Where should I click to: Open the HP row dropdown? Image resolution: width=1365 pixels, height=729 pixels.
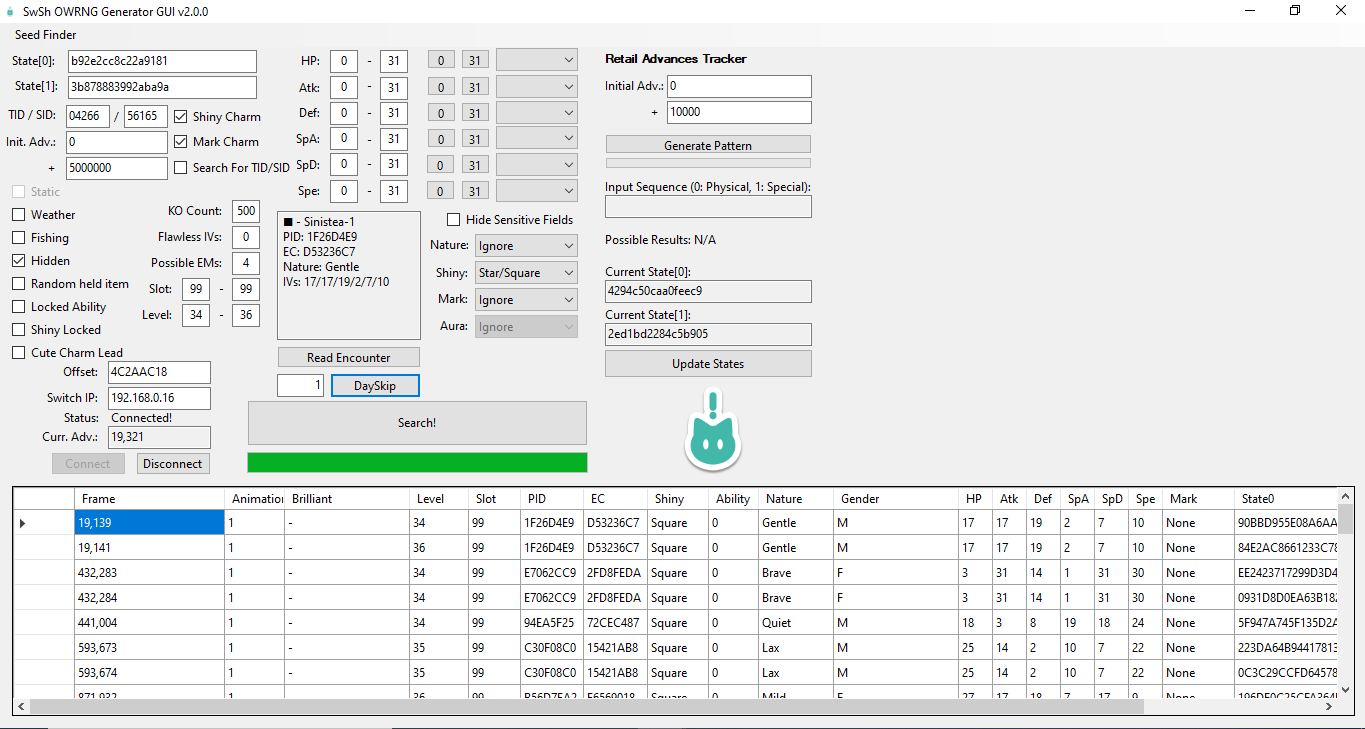click(x=537, y=61)
